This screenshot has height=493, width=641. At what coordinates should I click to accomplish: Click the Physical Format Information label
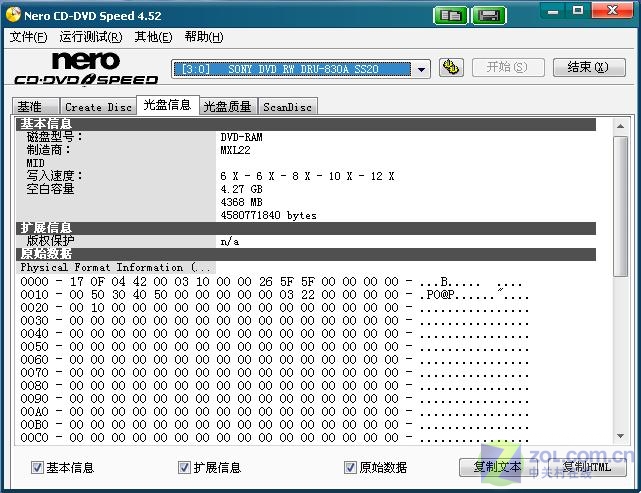(116, 267)
